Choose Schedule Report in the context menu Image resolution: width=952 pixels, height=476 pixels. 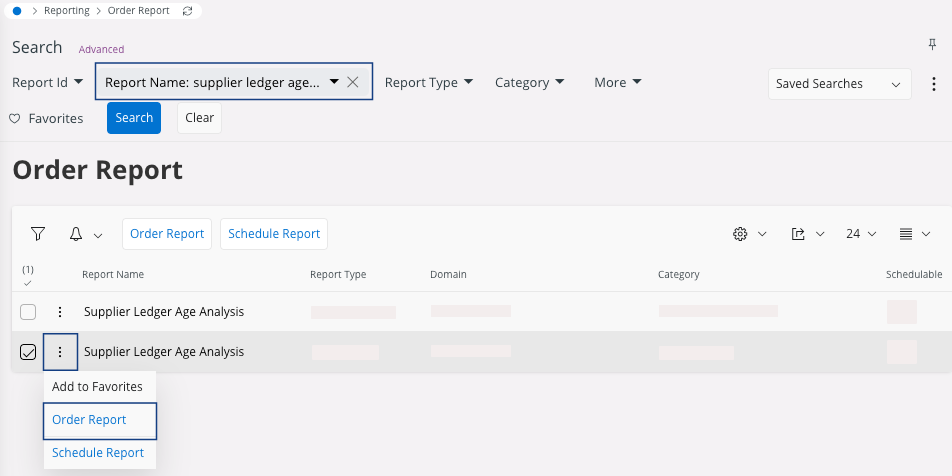pyautogui.click(x=98, y=453)
